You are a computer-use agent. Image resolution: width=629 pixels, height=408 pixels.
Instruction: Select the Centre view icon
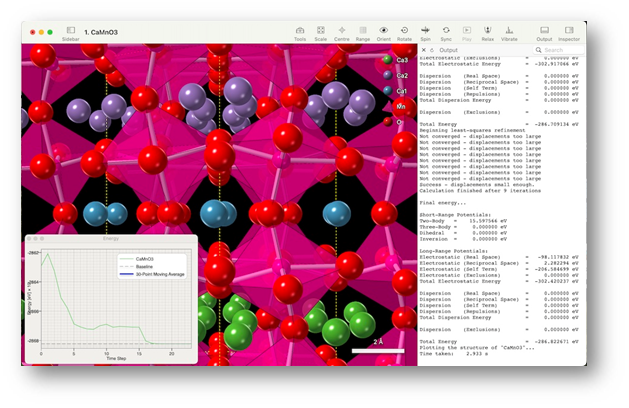[x=341, y=31]
